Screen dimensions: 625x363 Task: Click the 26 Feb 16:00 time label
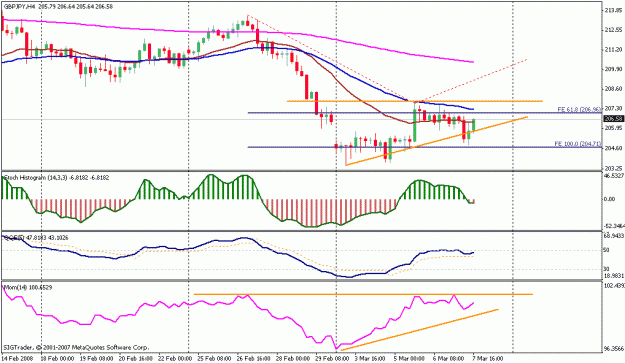pyautogui.click(x=254, y=359)
